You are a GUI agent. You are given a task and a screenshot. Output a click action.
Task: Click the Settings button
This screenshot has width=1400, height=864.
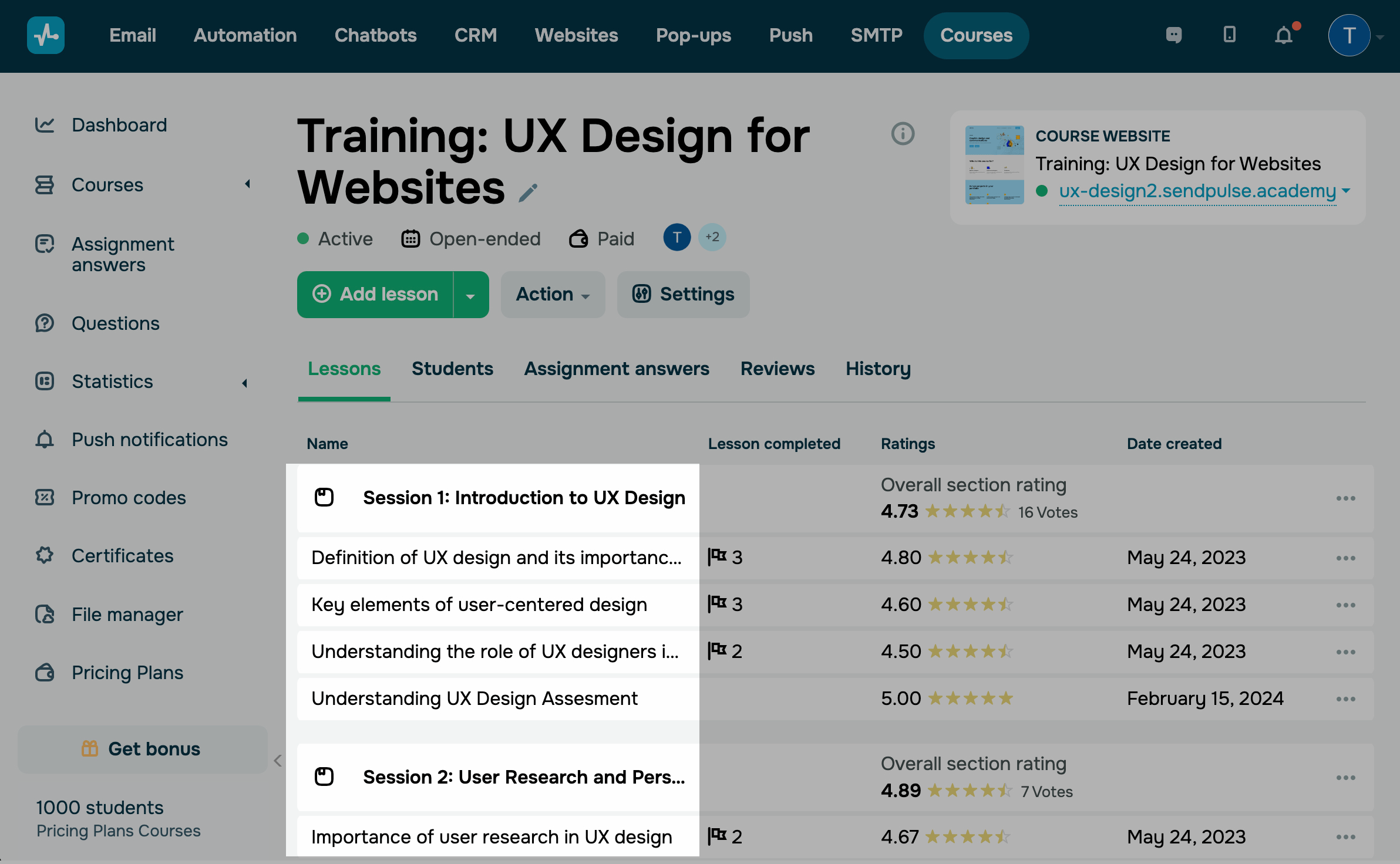pos(683,295)
